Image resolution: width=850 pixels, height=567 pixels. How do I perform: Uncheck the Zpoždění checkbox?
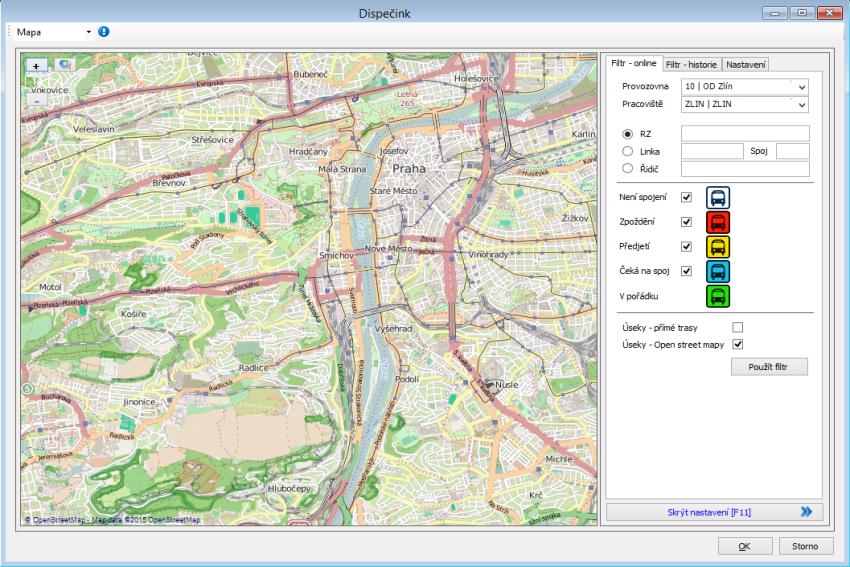[x=687, y=222]
